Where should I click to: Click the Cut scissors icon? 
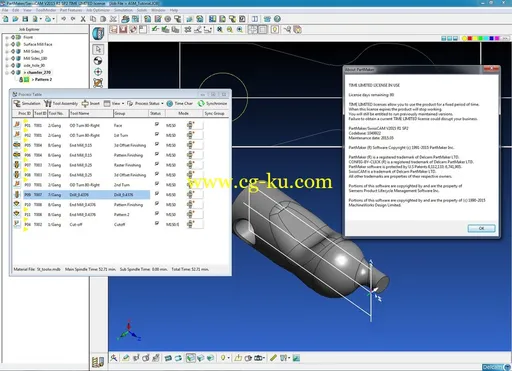83,19
